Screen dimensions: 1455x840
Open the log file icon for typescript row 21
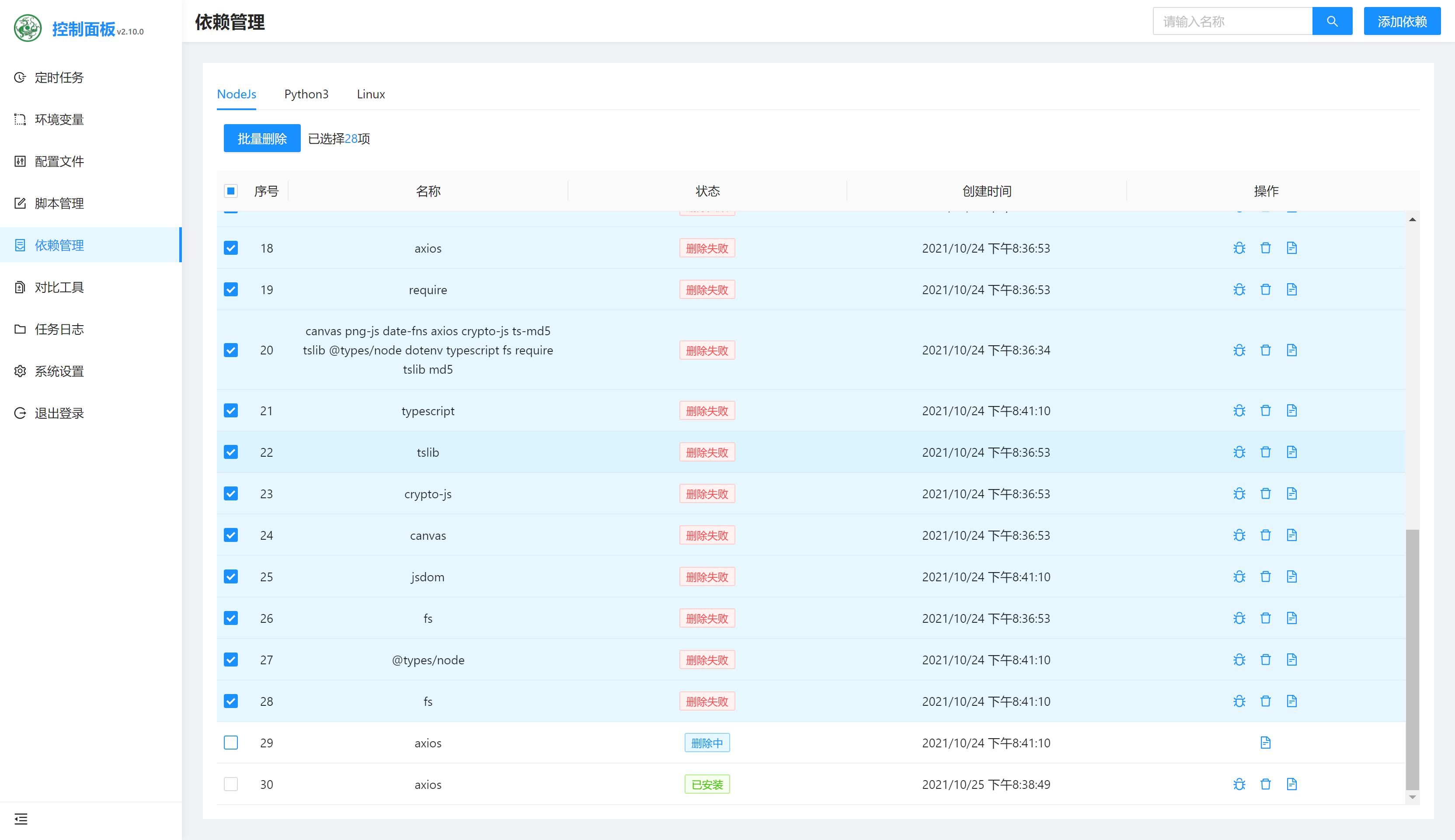(1292, 410)
